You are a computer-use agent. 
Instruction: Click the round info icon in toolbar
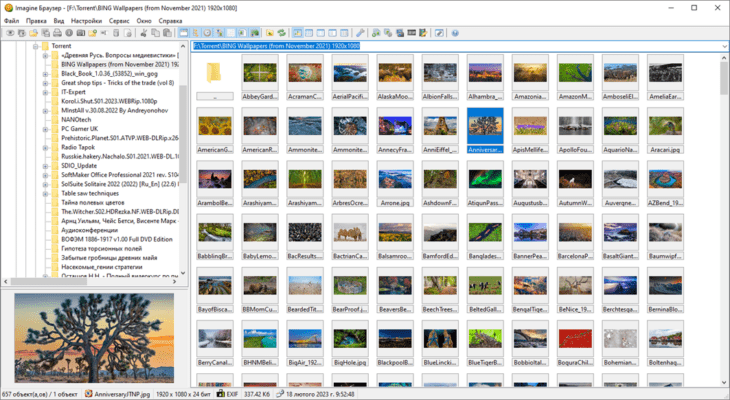(69, 33)
